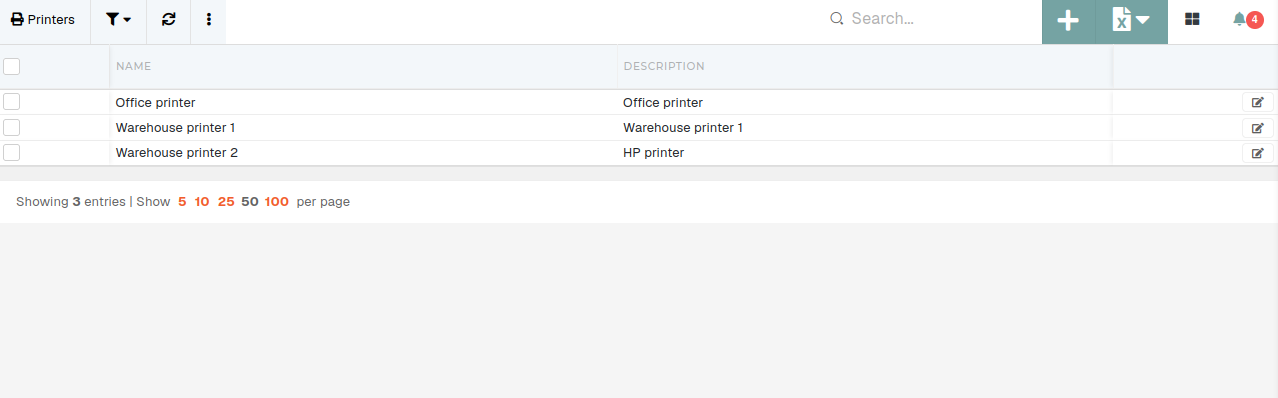Open the vertical dots more-options menu
1278x398 pixels.
208,20
